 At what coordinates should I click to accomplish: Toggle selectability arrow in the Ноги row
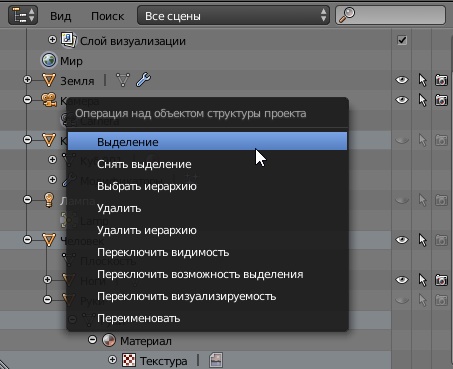422,280
